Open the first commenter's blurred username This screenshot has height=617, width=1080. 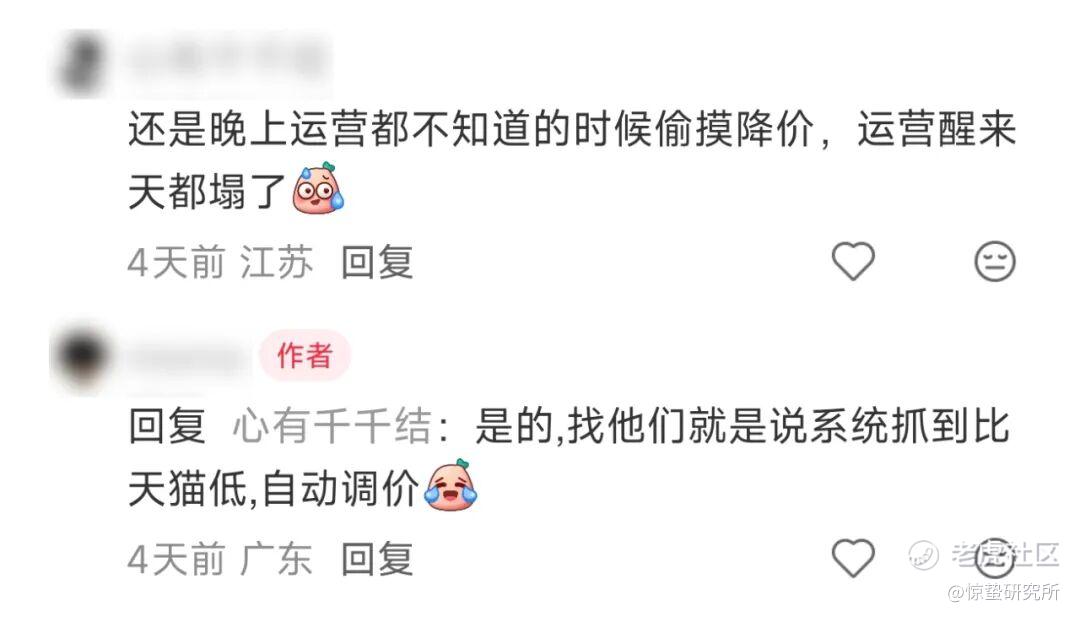(227, 61)
